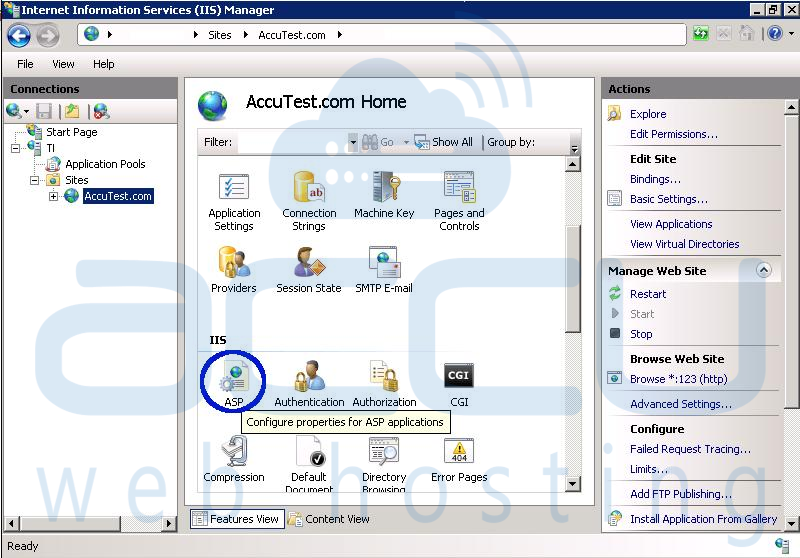This screenshot has height=558, width=800.
Task: Switch to Features View tab
Action: click(x=237, y=519)
